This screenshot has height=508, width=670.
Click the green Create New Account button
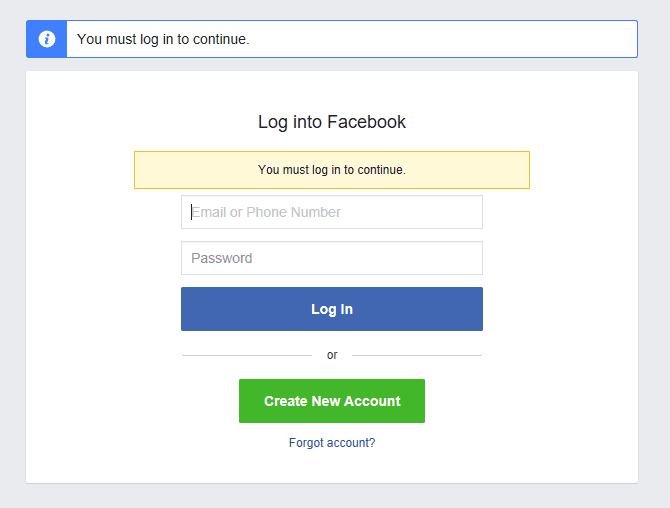332,401
